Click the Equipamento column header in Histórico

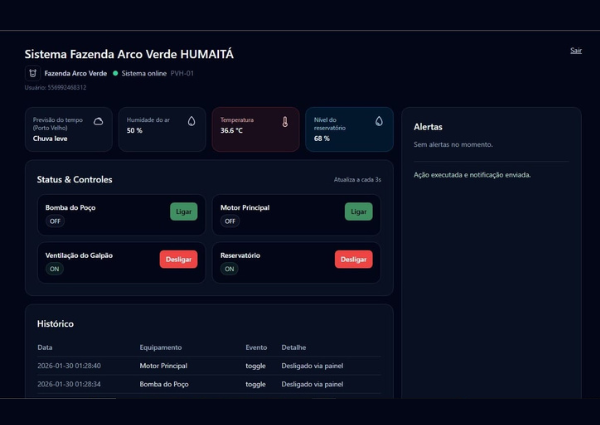click(160, 347)
